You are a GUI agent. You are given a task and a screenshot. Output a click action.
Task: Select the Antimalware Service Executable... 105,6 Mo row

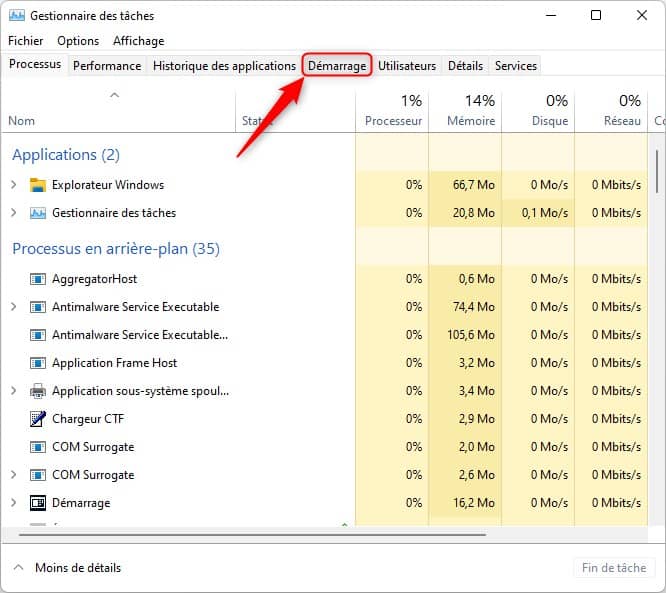click(x=325, y=335)
